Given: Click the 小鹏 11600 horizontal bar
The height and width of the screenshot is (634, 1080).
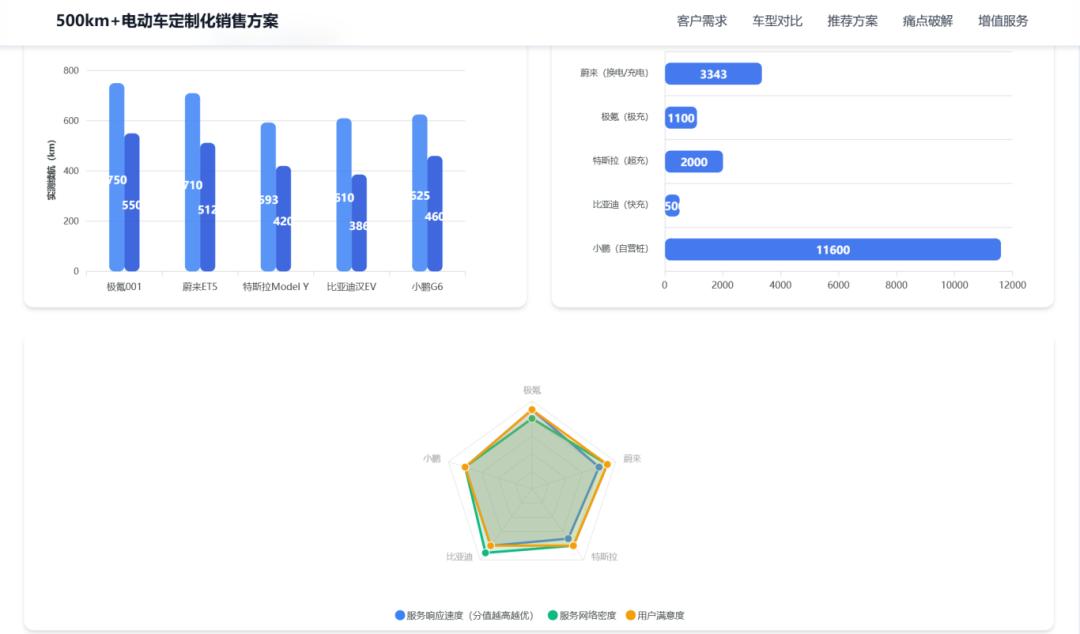Looking at the screenshot, I should 833,249.
